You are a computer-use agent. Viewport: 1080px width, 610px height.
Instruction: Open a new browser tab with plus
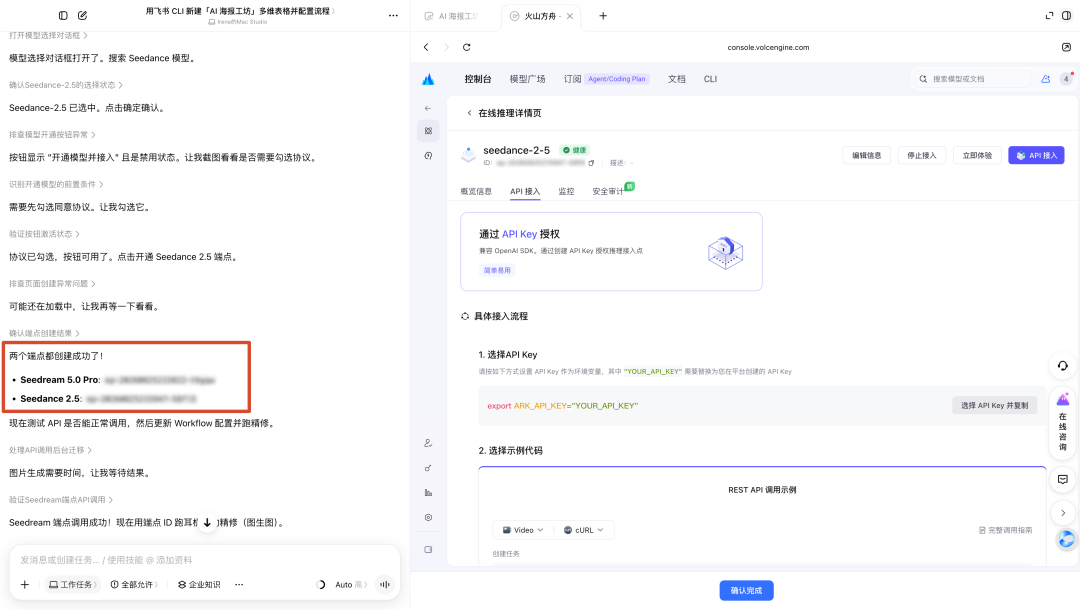point(603,16)
